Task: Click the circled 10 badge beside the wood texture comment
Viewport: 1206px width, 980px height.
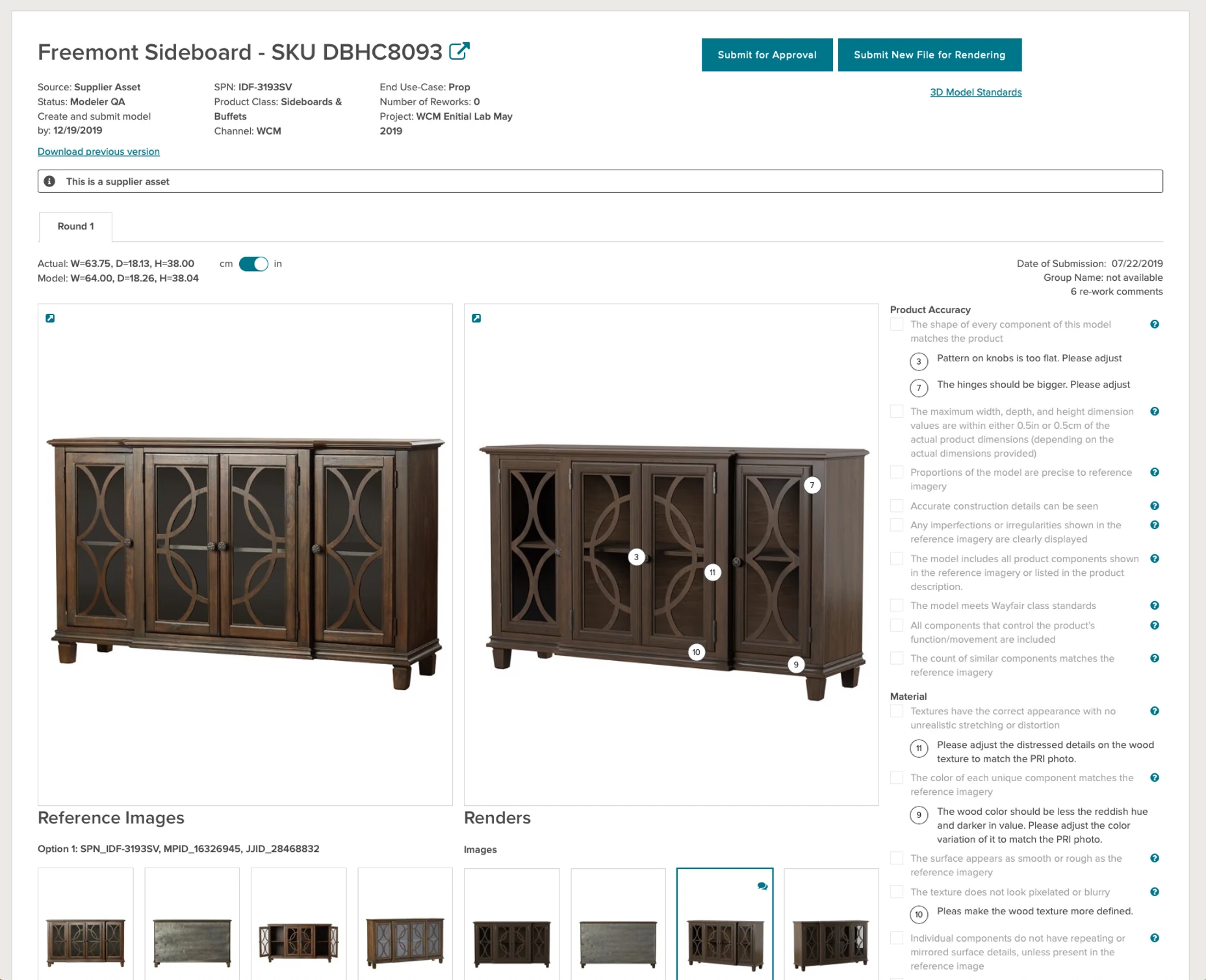Action: [919, 914]
